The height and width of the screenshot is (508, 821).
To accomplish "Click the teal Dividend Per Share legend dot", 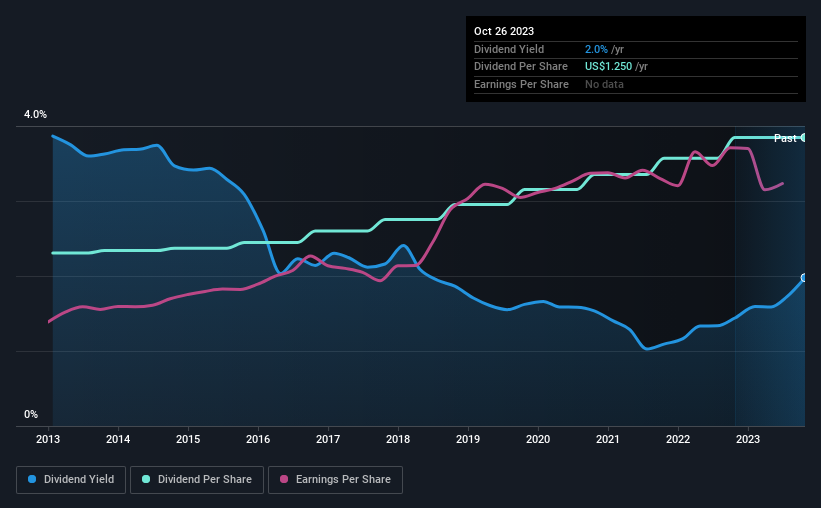I will coord(146,479).
